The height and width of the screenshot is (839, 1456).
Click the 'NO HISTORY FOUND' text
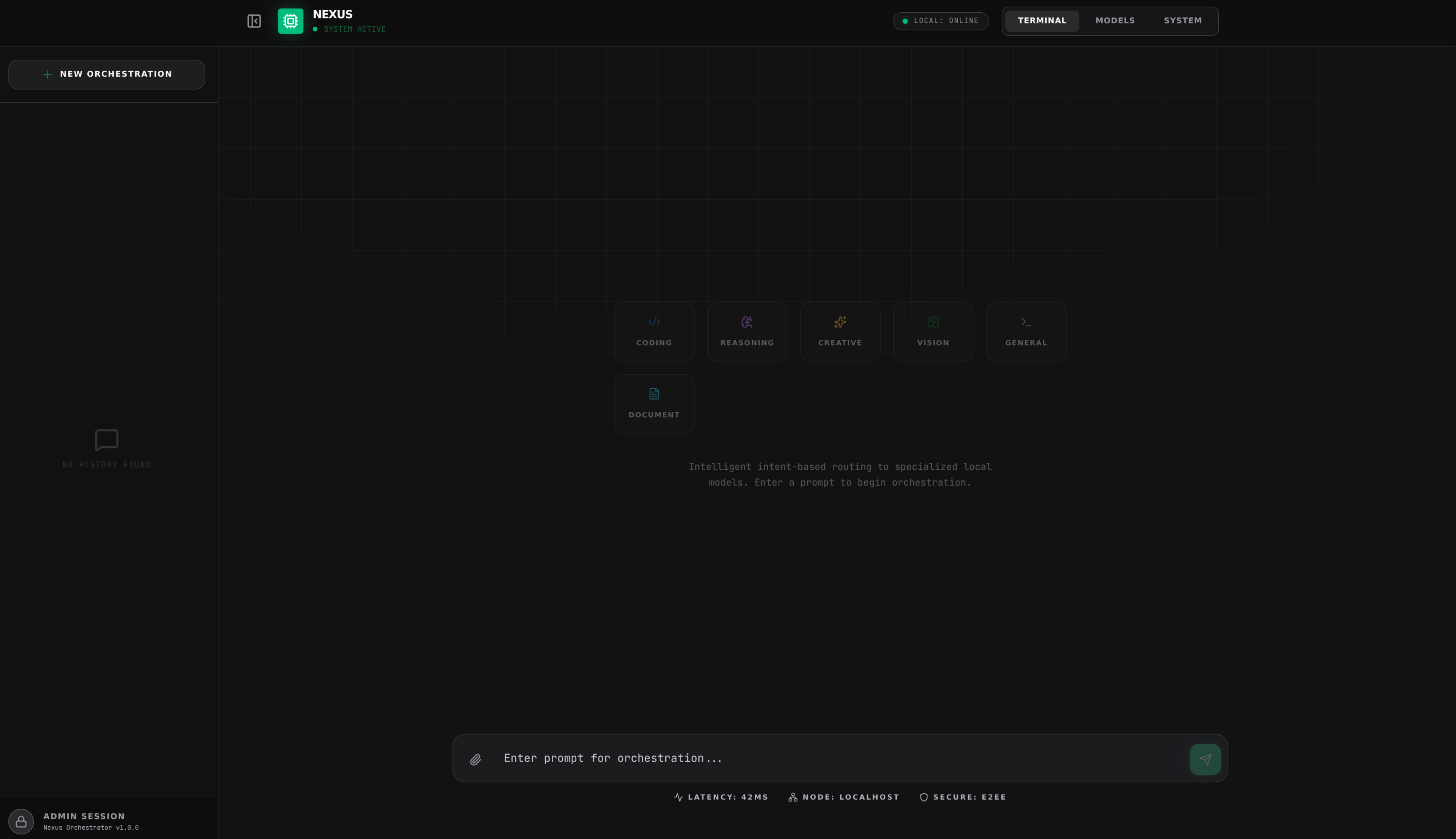(107, 465)
